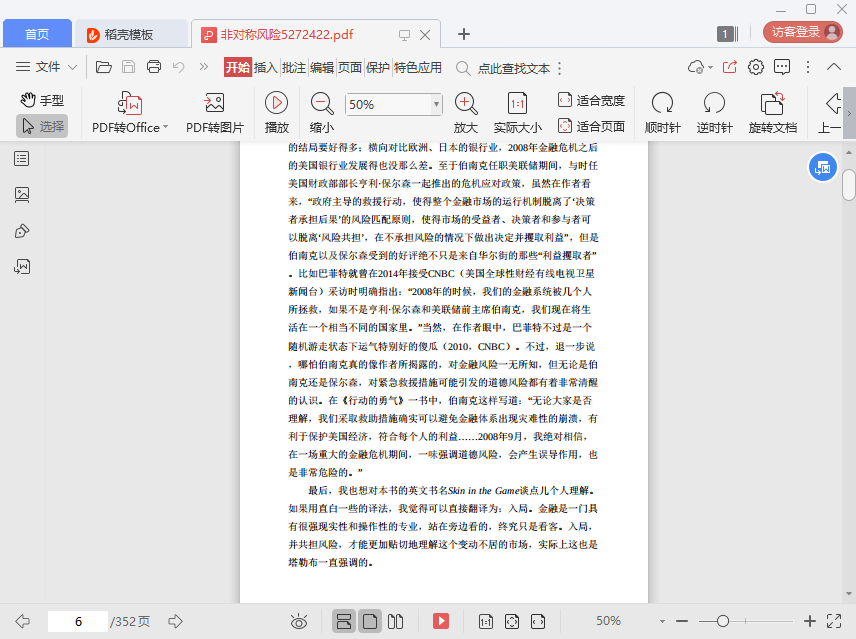The height and width of the screenshot is (639, 856).
Task: Click the page number input field
Action: (77, 621)
